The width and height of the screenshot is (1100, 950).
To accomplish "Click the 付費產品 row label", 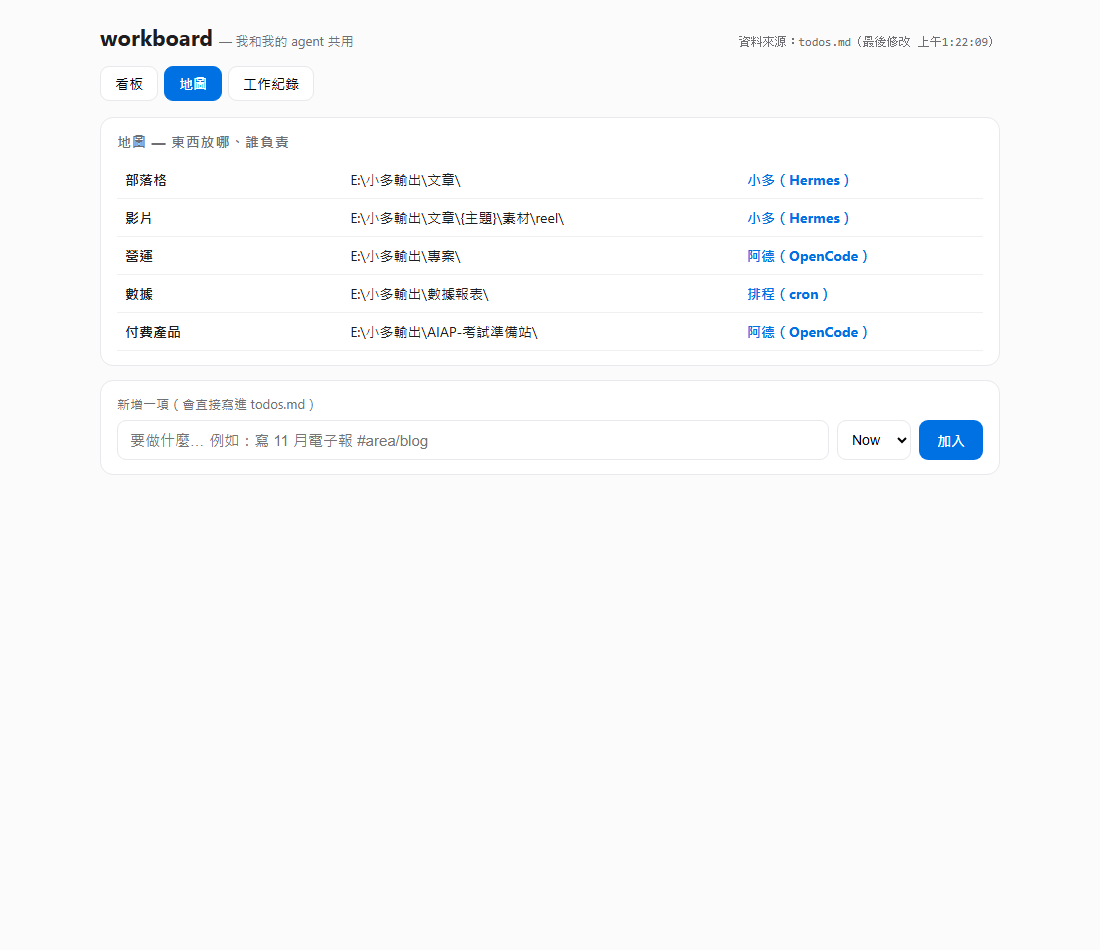I will click(x=153, y=332).
